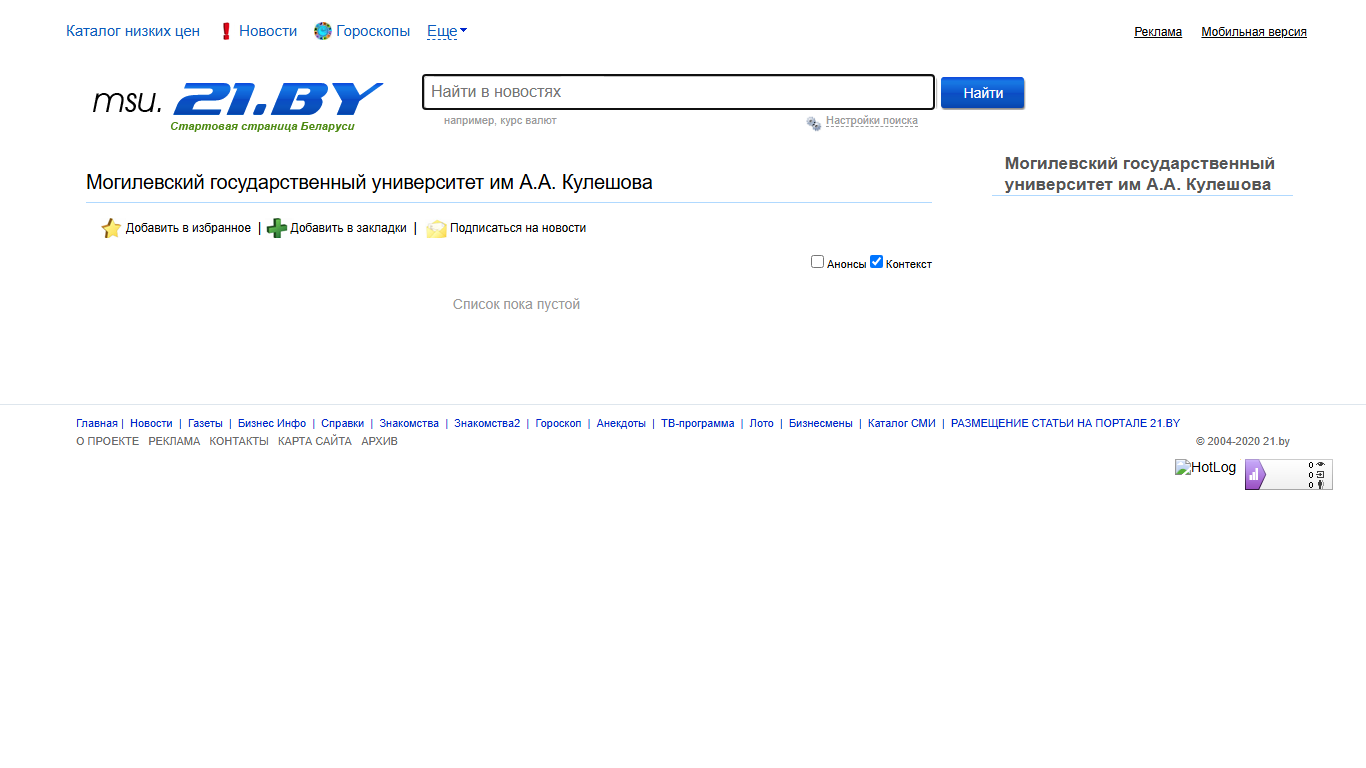The height and width of the screenshot is (768, 1366).
Task: Focus the Найти в новостях search field
Action: [678, 92]
